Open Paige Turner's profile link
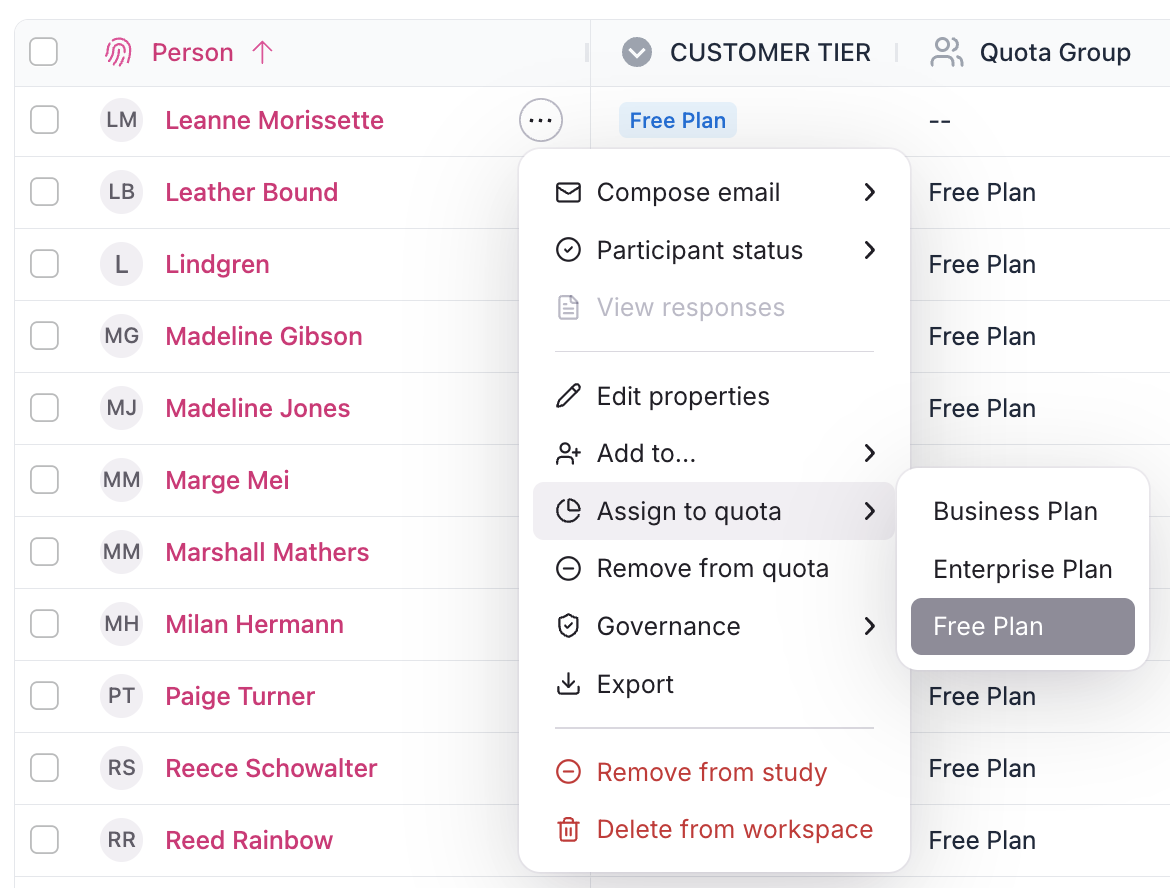Image resolution: width=1170 pixels, height=888 pixels. click(240, 697)
